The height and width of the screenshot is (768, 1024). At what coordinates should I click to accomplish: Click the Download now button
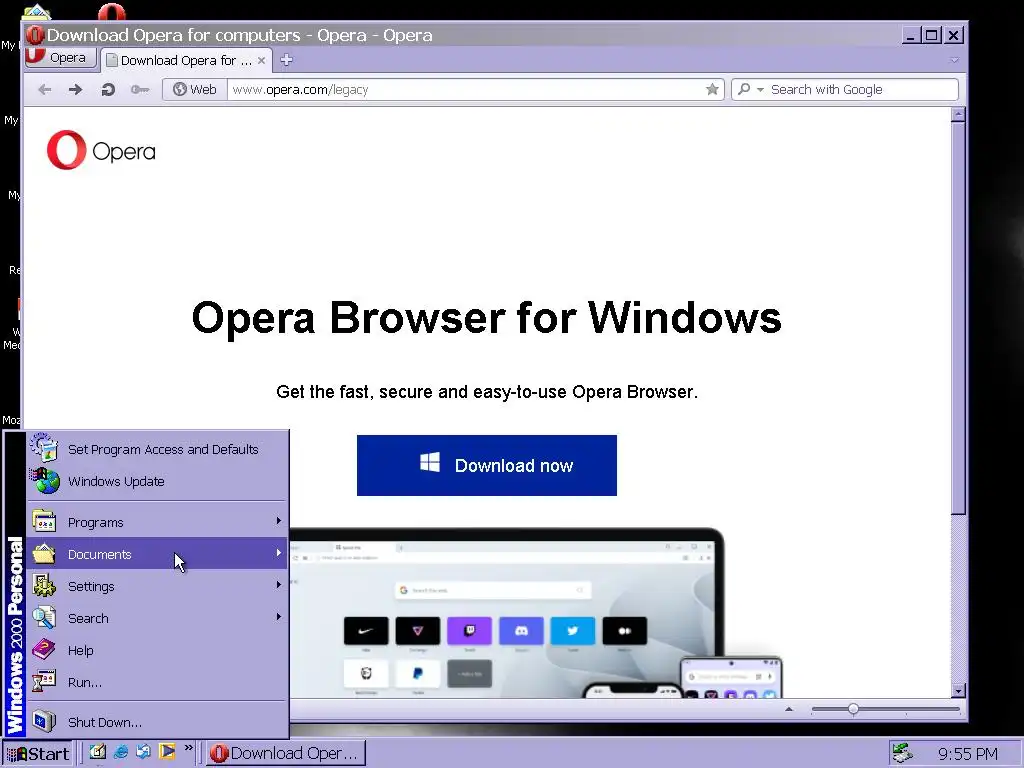[487, 465]
